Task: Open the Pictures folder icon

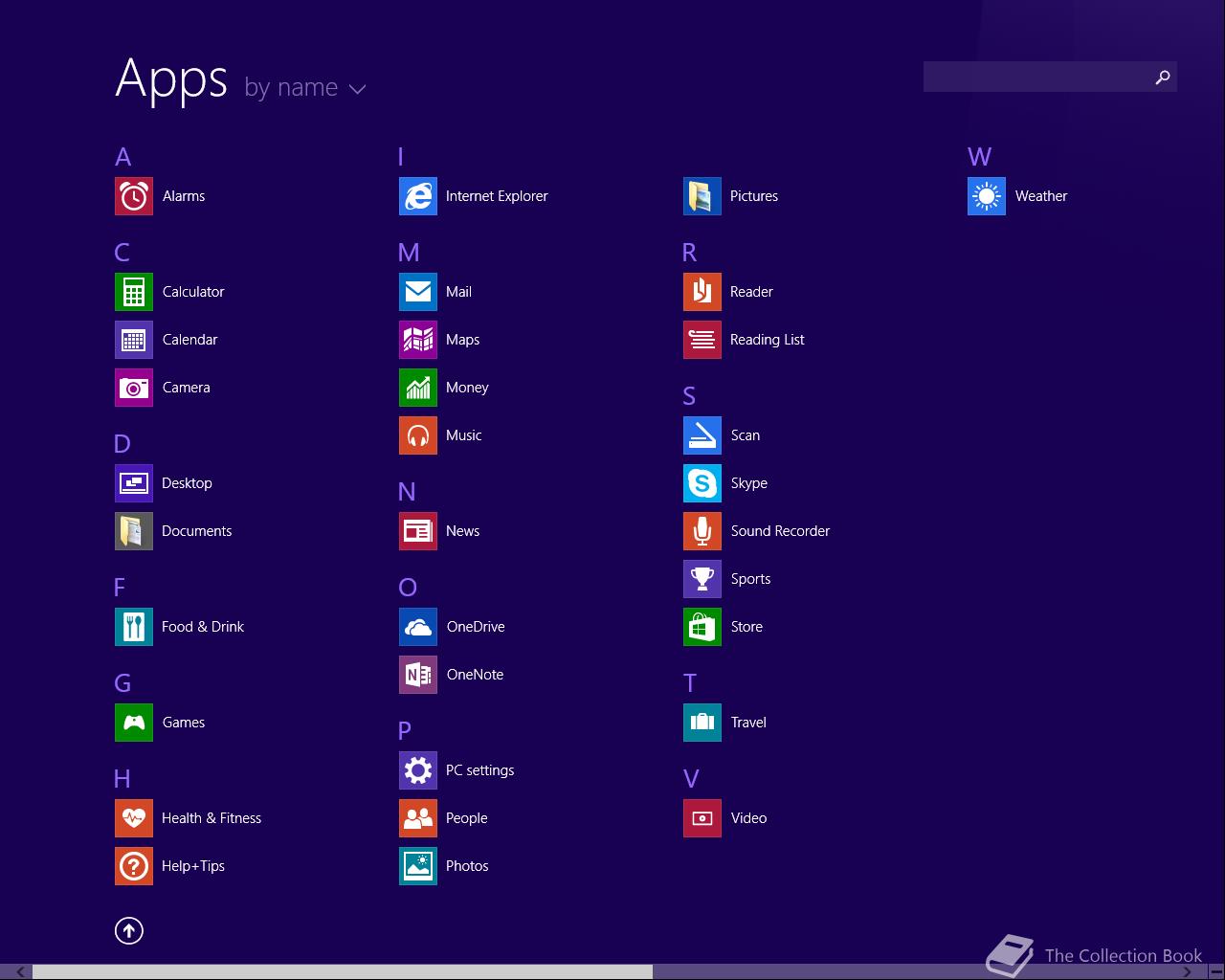Action: tap(702, 196)
